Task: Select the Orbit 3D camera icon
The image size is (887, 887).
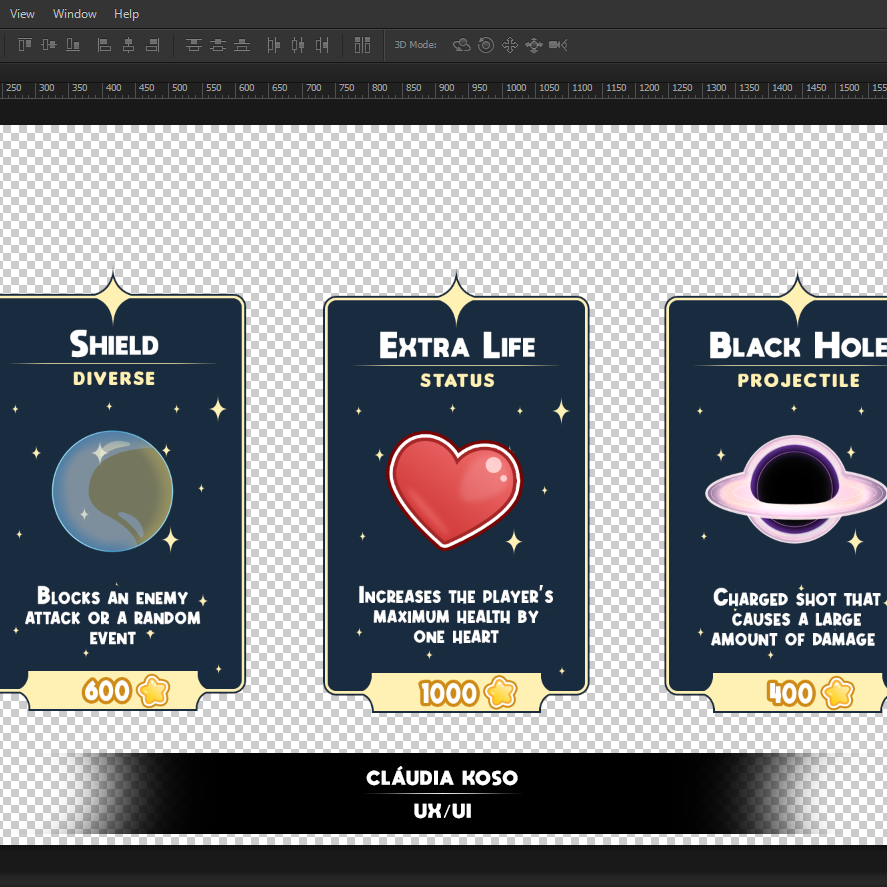Action: coord(461,45)
